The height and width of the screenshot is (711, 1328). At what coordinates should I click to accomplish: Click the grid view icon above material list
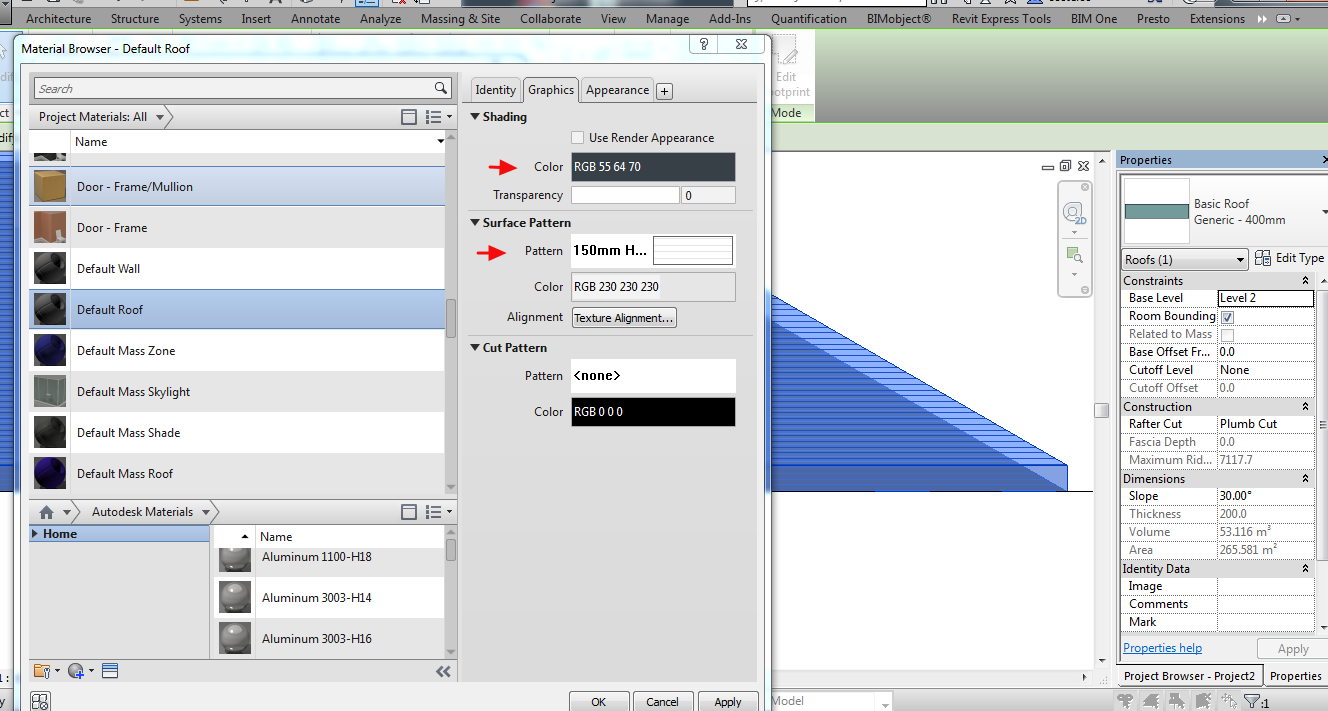click(x=409, y=117)
